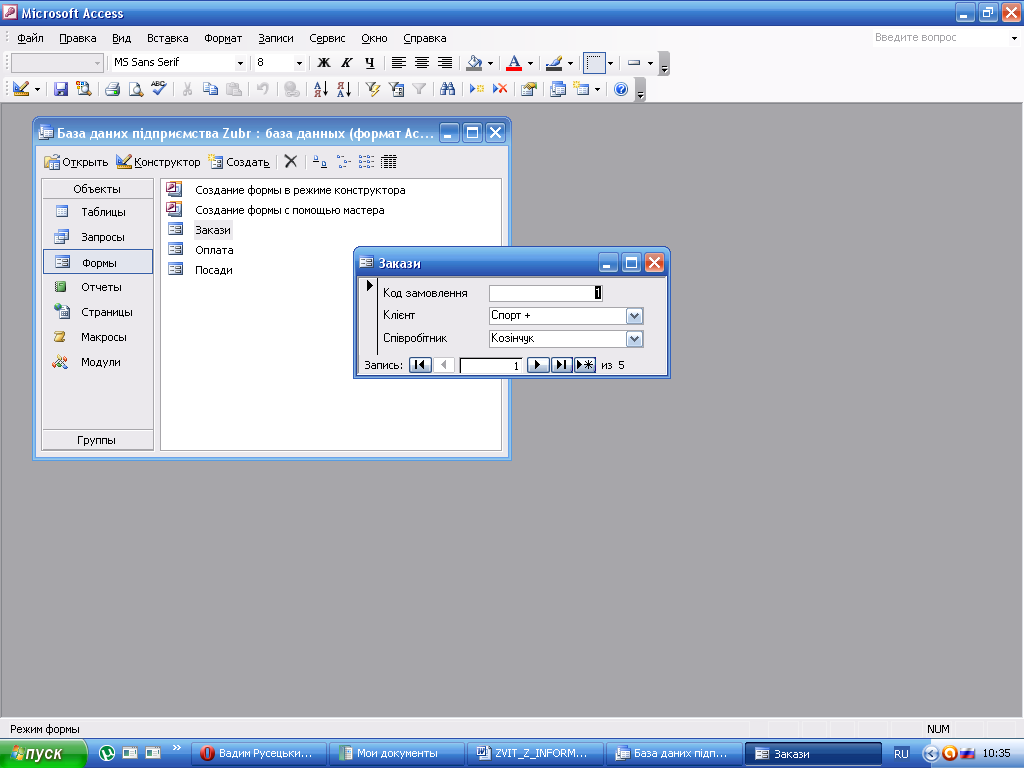Click the Copy icon in toolbar
The image size is (1024, 768).
210,89
